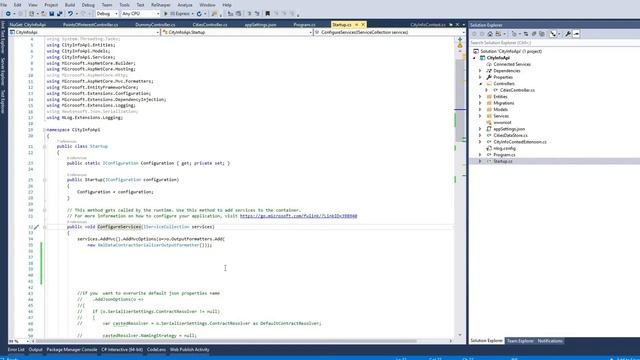Screen dimensions: 640x360
Task: Switch to the CitiesController.cs tab
Action: coord(210,24)
